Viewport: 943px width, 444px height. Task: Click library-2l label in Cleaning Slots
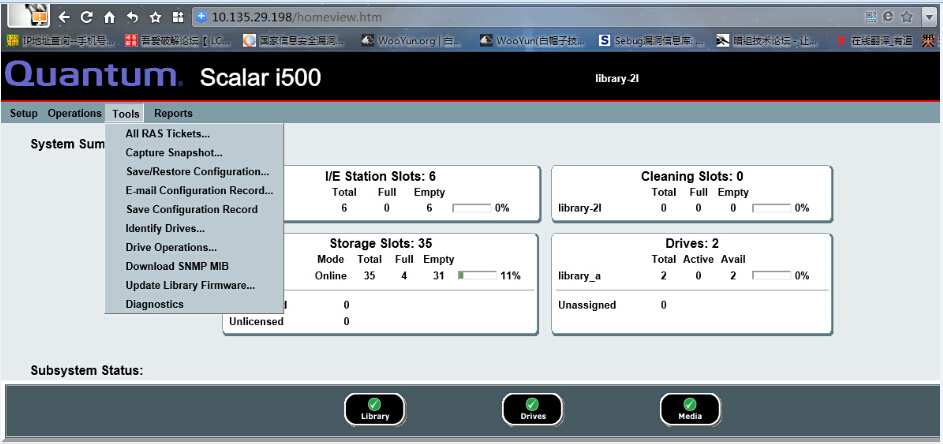580,208
